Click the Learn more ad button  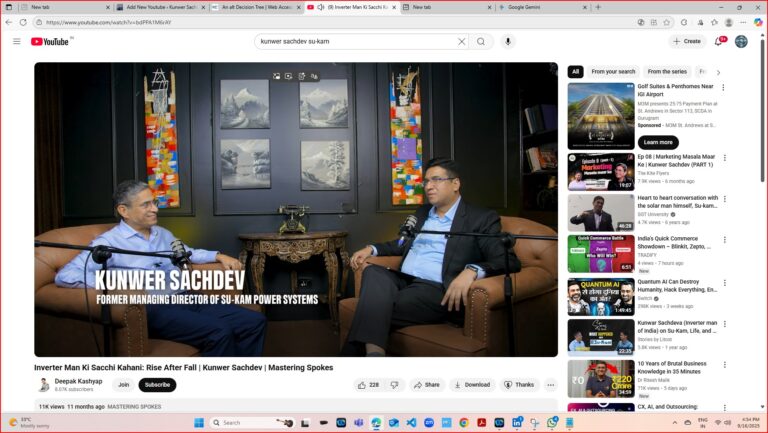click(x=658, y=142)
